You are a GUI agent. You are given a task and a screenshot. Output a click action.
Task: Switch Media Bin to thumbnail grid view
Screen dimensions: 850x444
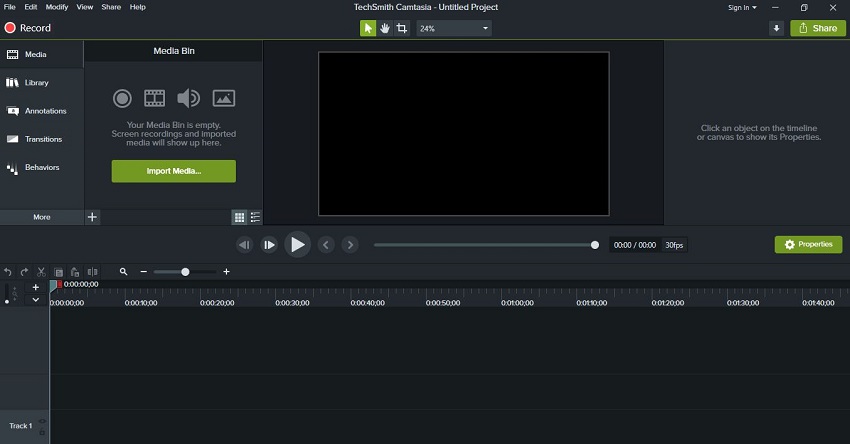[x=239, y=217]
